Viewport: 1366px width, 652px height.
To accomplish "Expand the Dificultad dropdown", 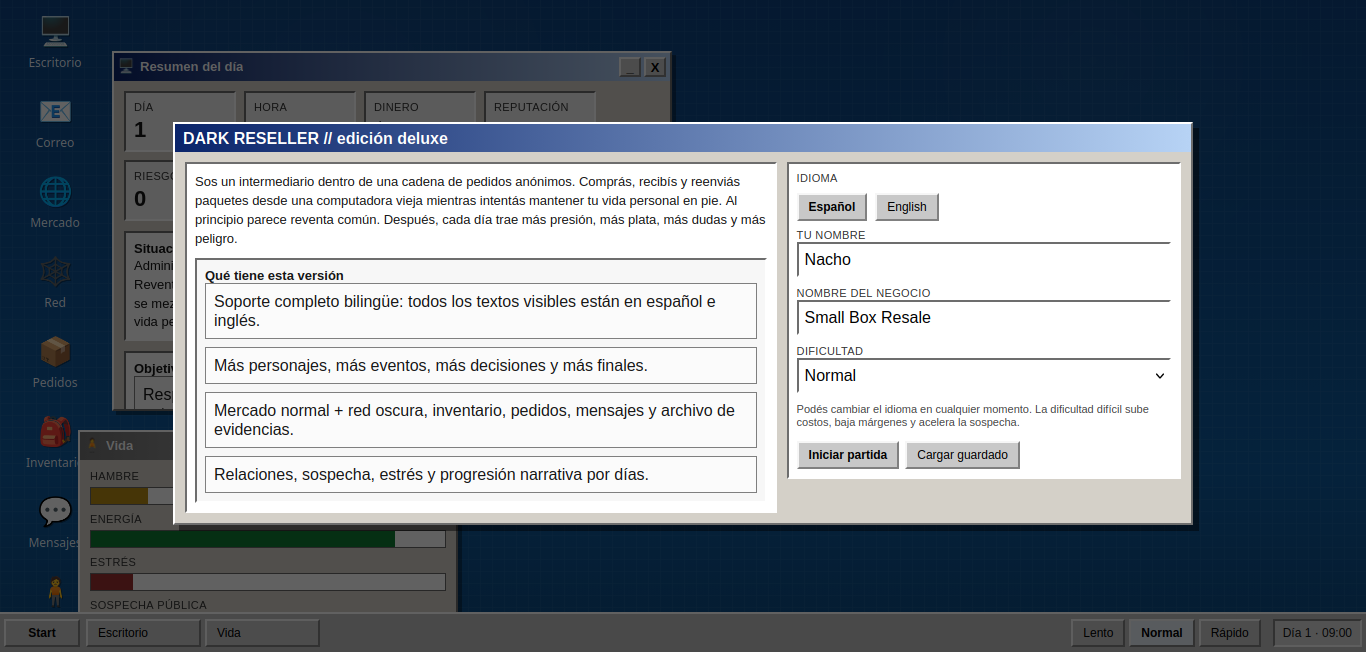I will (984, 375).
